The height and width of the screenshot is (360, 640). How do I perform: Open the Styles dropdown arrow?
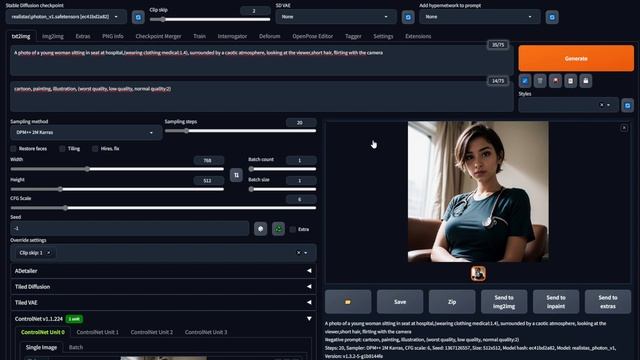click(x=609, y=105)
